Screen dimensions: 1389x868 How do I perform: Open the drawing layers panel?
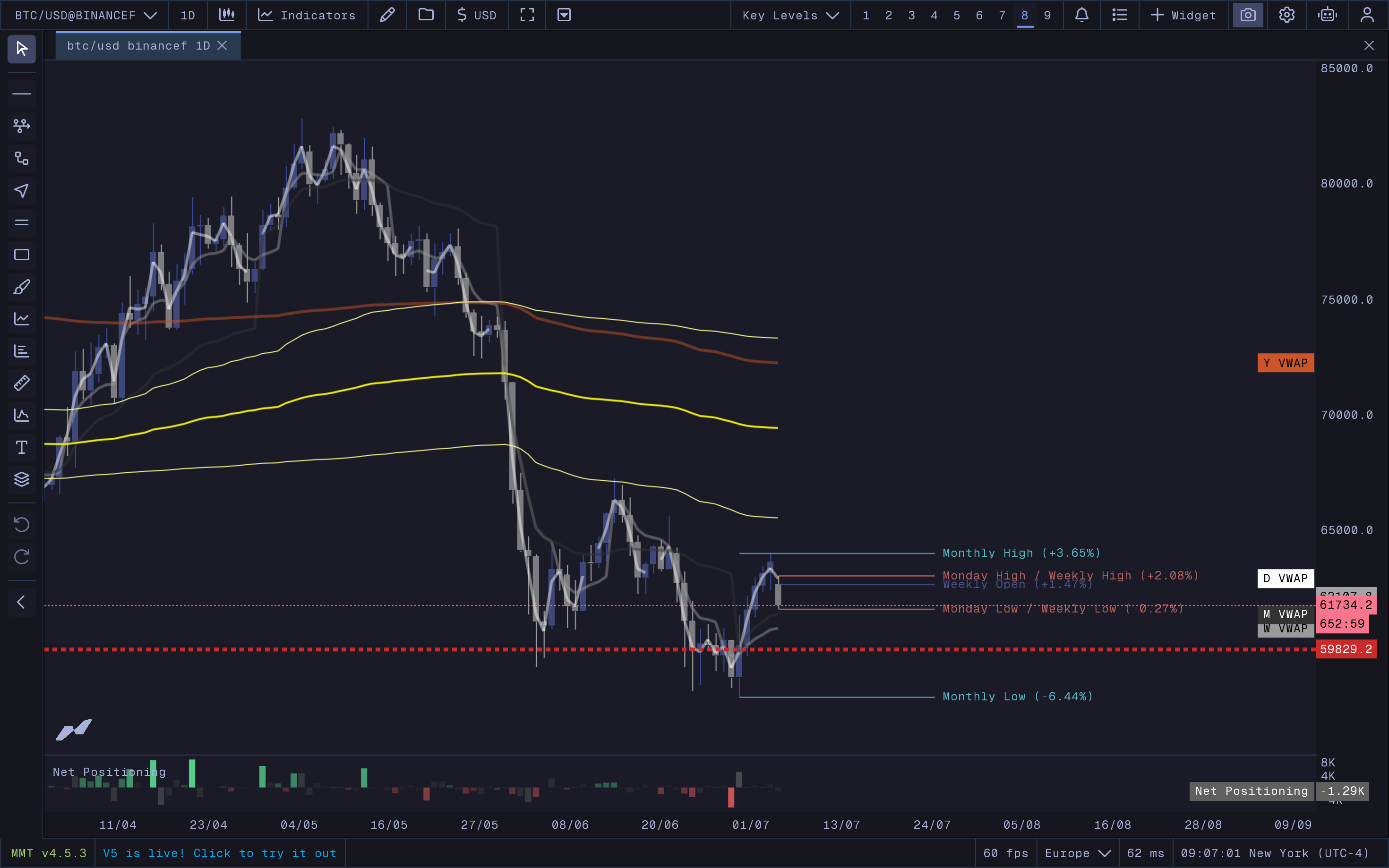click(22, 479)
